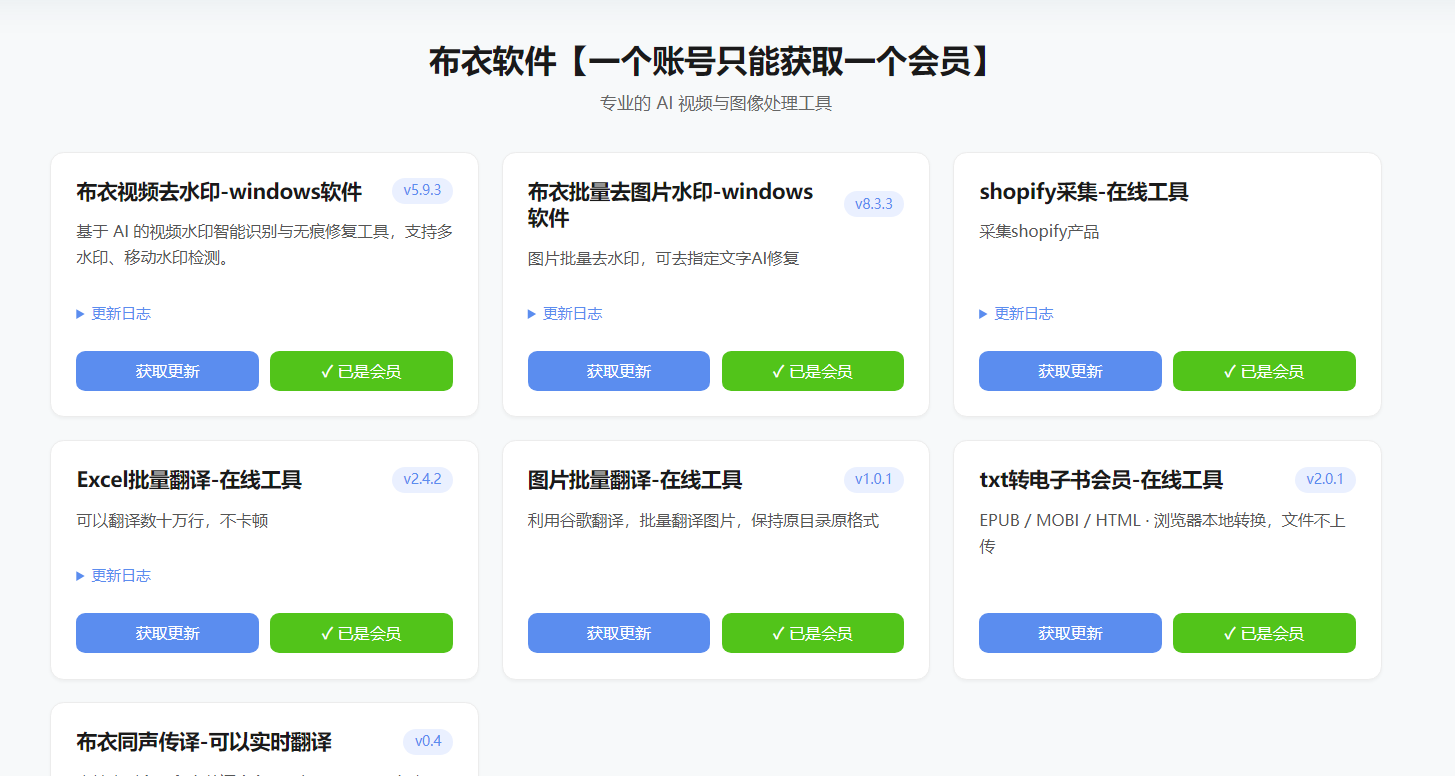Click the v2.4.2 version badge

422,479
